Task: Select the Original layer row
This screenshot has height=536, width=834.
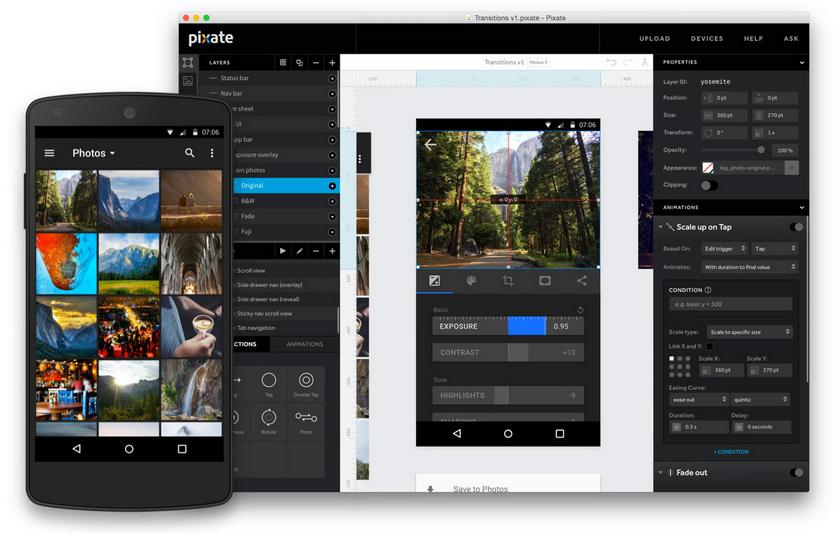Action: (286, 186)
